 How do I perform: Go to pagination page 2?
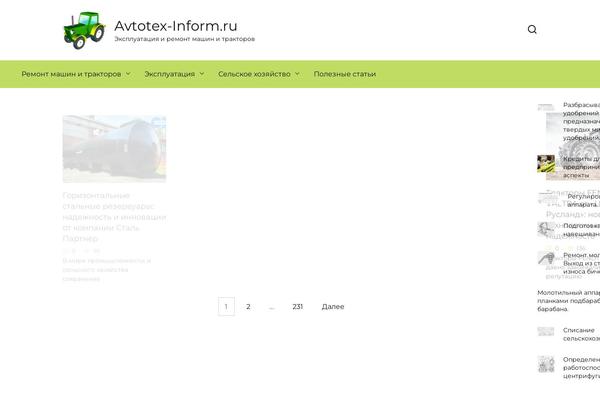(x=248, y=307)
